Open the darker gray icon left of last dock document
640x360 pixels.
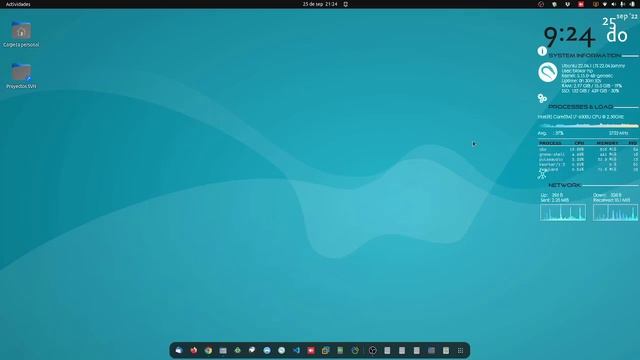(x=431, y=350)
